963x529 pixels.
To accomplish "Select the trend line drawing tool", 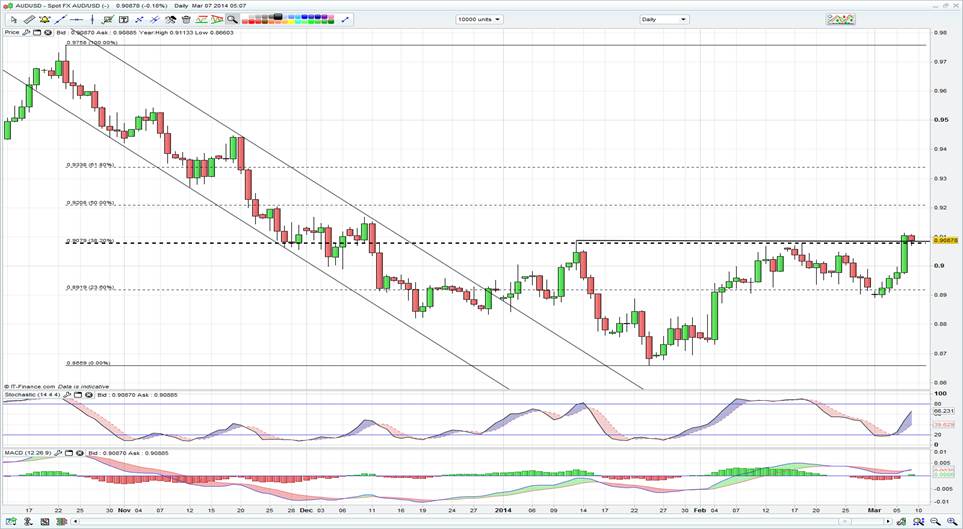I will pyautogui.click(x=60, y=19).
